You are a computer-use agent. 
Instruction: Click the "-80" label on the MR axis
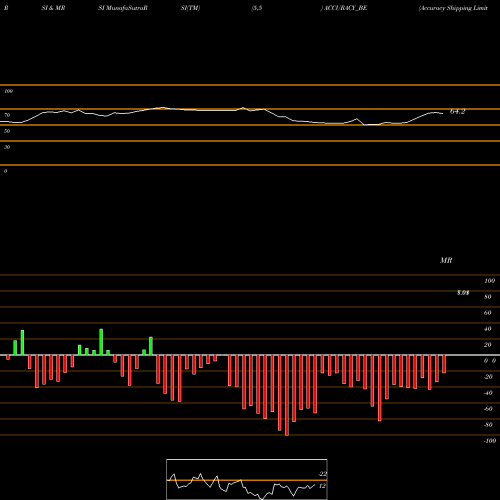tap(488, 425)
